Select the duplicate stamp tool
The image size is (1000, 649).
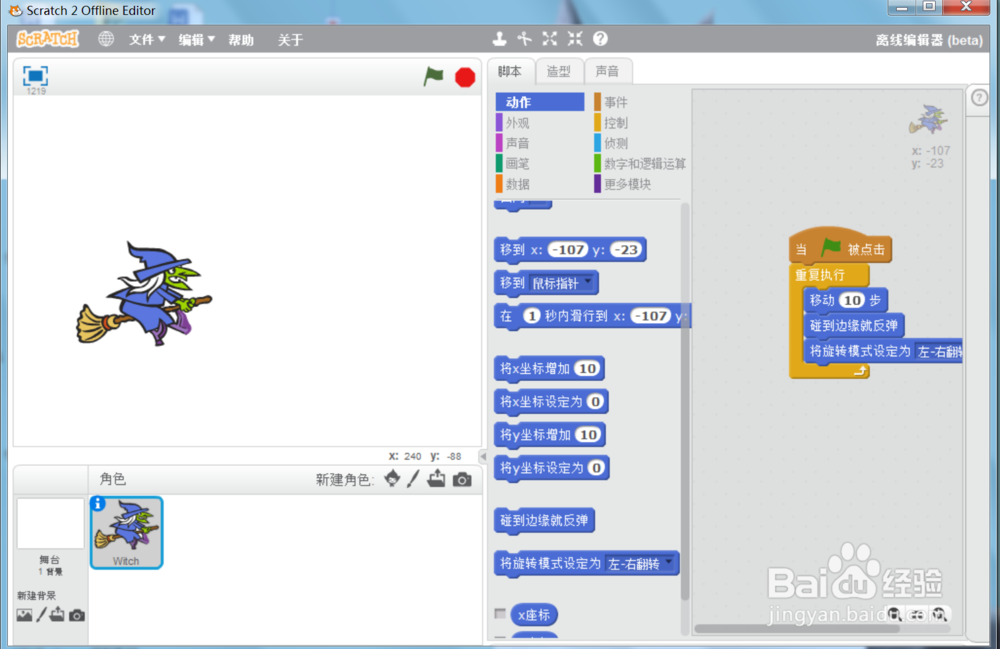click(x=499, y=39)
